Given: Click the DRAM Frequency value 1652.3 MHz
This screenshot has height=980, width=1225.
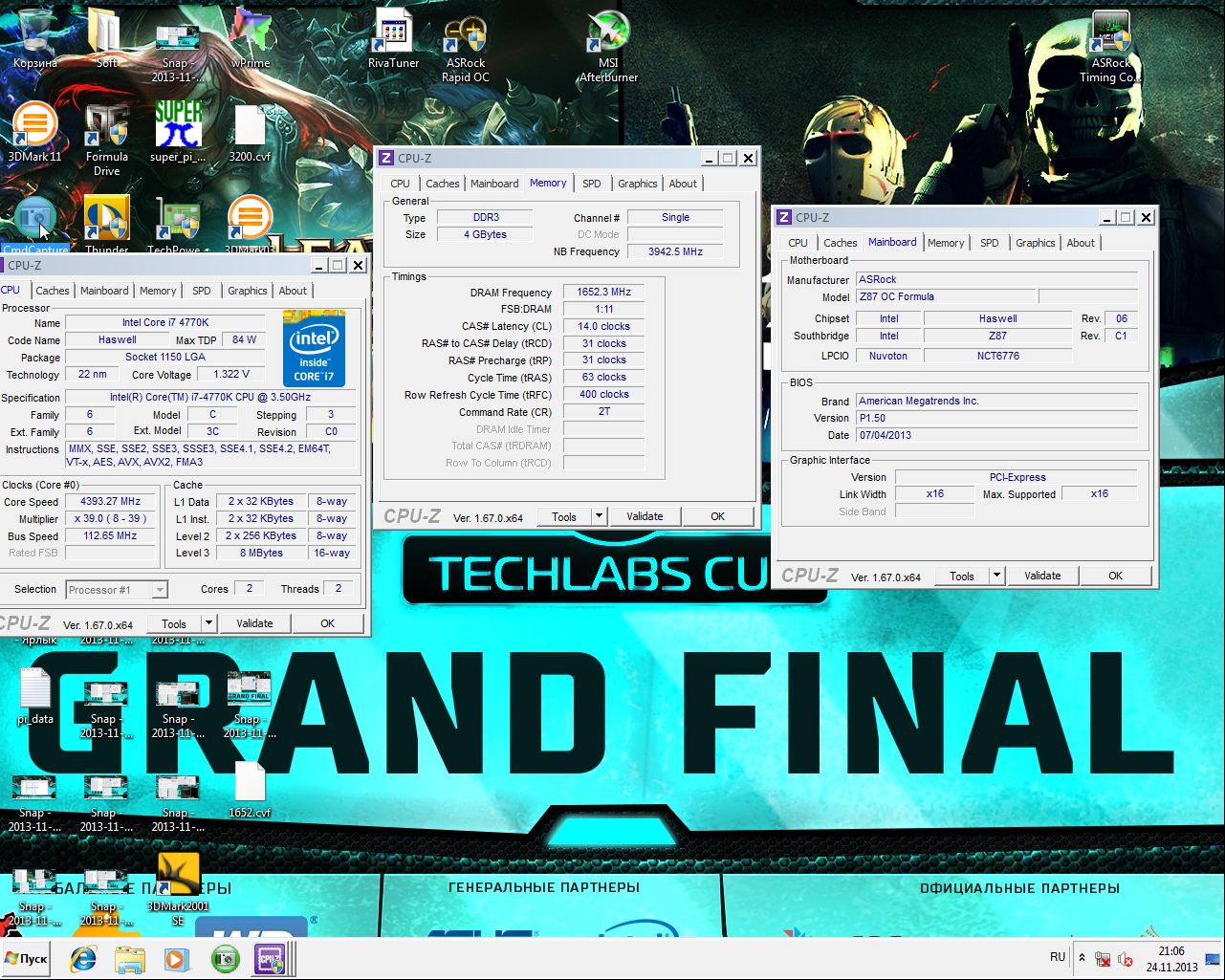Looking at the screenshot, I should click(x=603, y=293).
